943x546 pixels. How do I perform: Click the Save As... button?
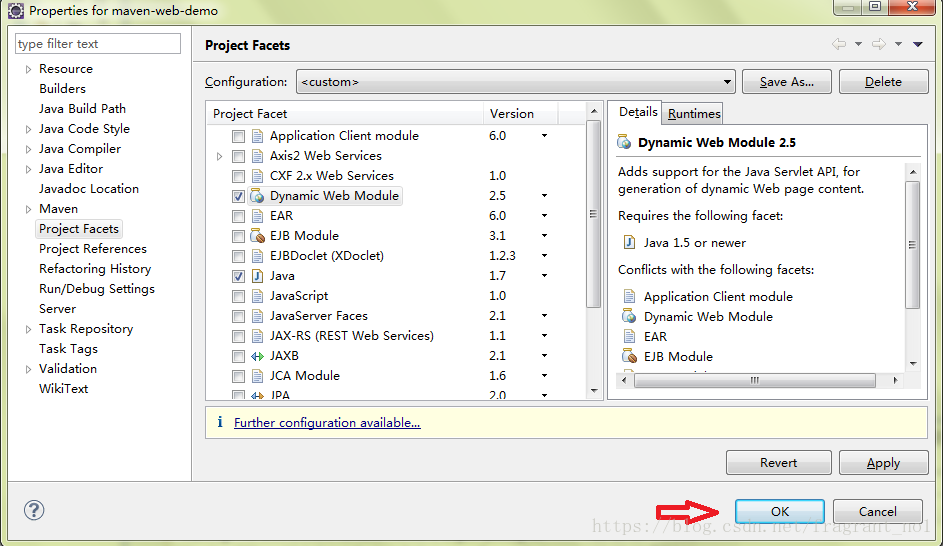(787, 82)
